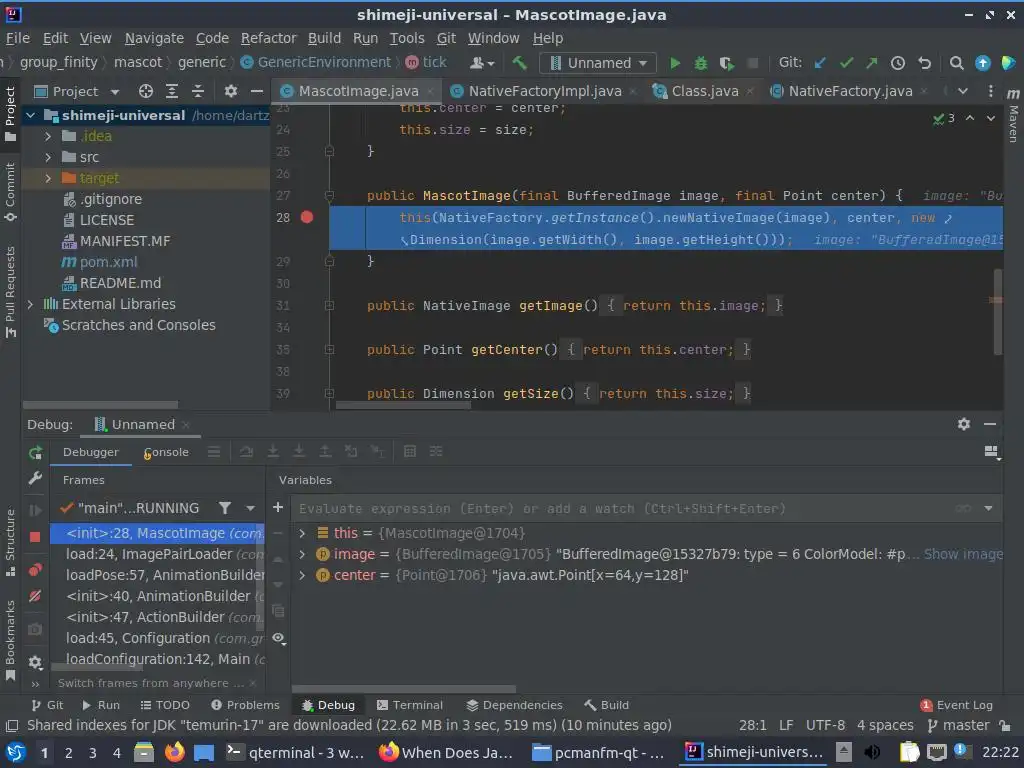
Task: Open Firefox from the taskbar
Action: click(174, 752)
